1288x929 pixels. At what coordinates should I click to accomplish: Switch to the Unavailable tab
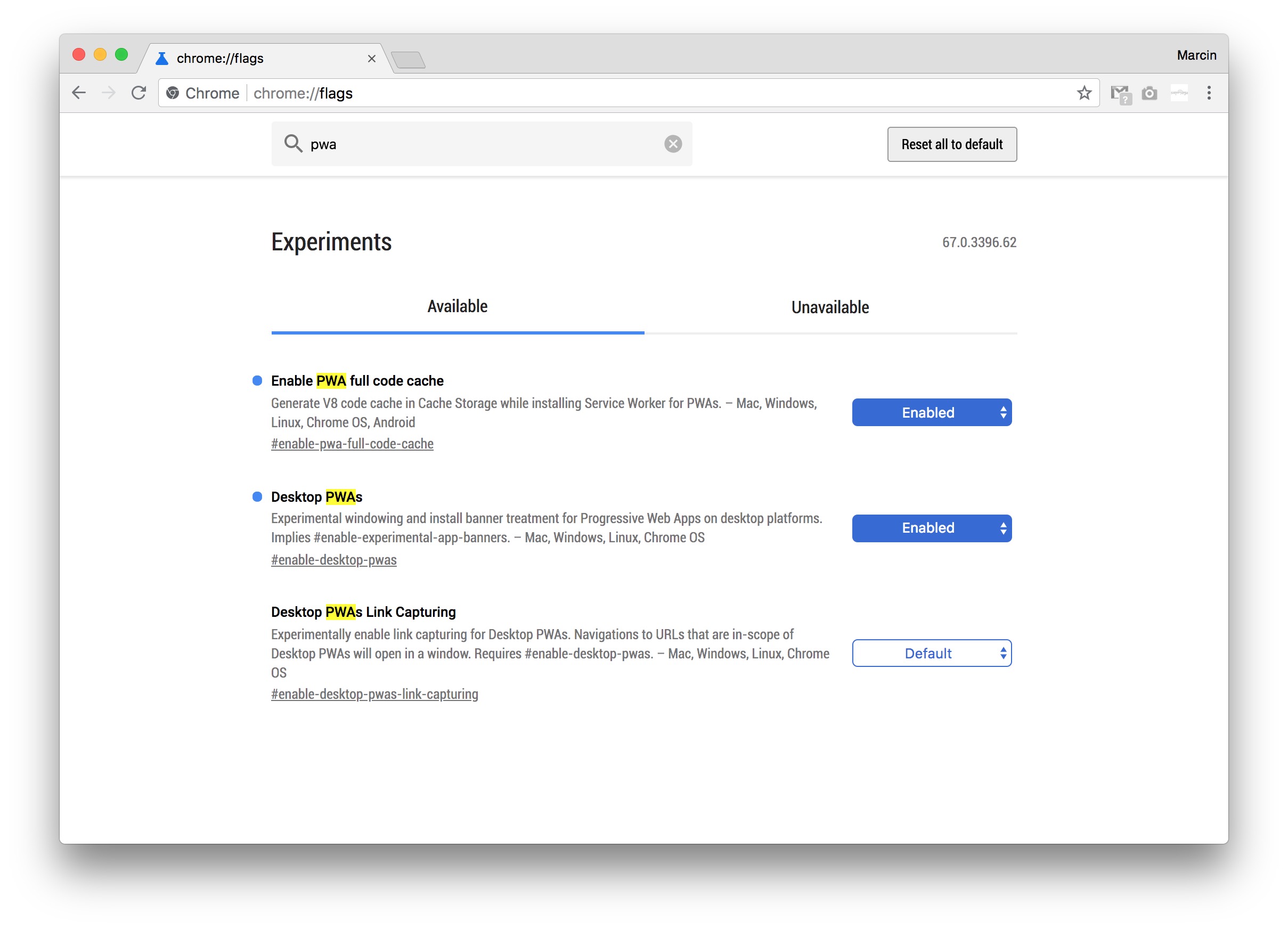point(830,307)
